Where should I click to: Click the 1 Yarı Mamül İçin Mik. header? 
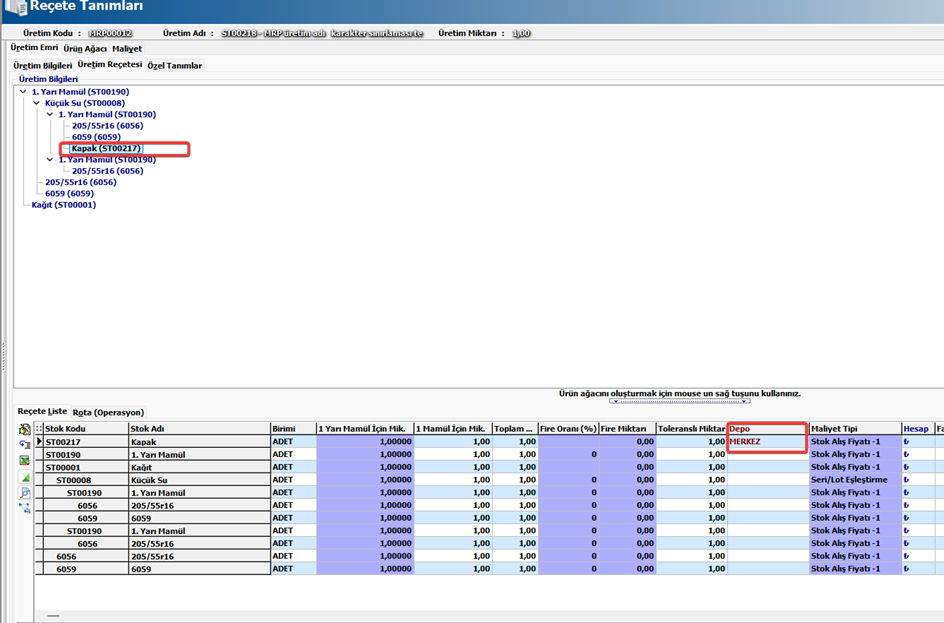click(x=365, y=429)
